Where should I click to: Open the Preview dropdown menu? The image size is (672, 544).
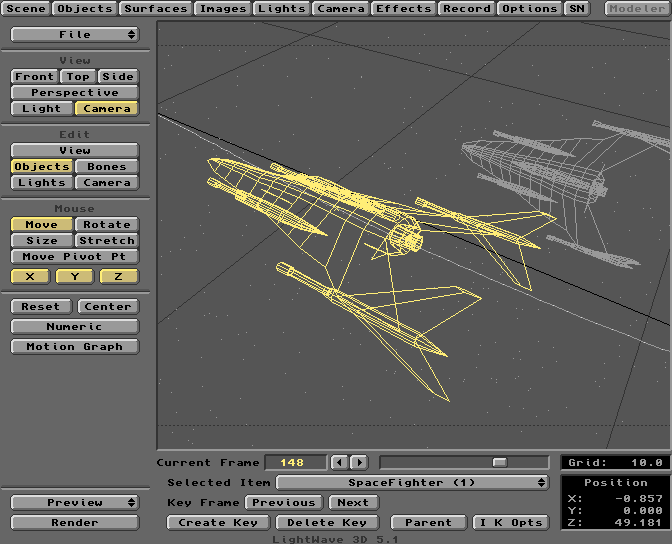tap(75, 502)
